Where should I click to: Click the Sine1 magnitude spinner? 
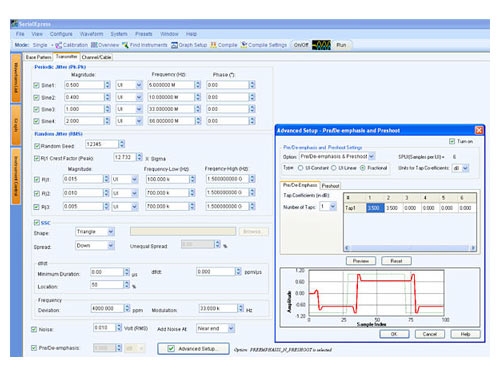coord(107,85)
